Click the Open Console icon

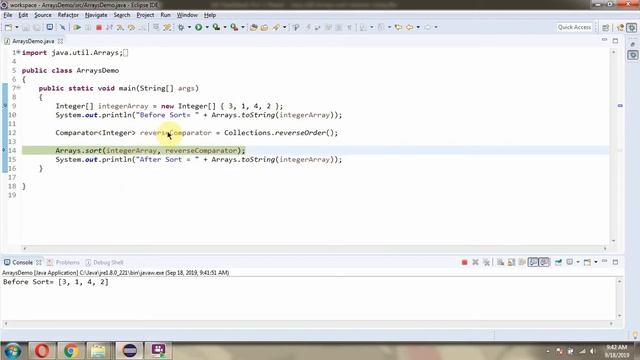(587, 262)
